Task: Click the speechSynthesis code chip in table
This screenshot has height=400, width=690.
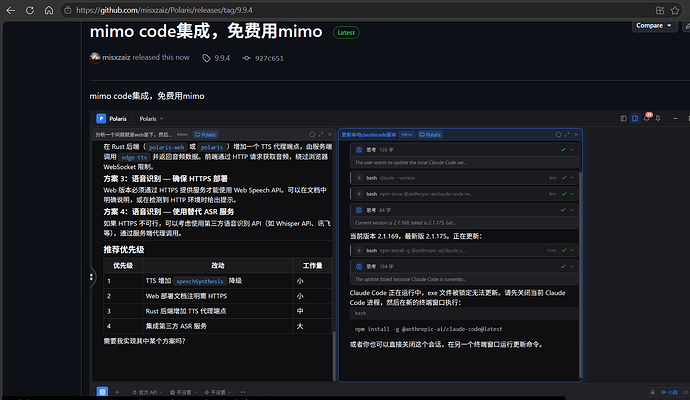Action: 200,281
